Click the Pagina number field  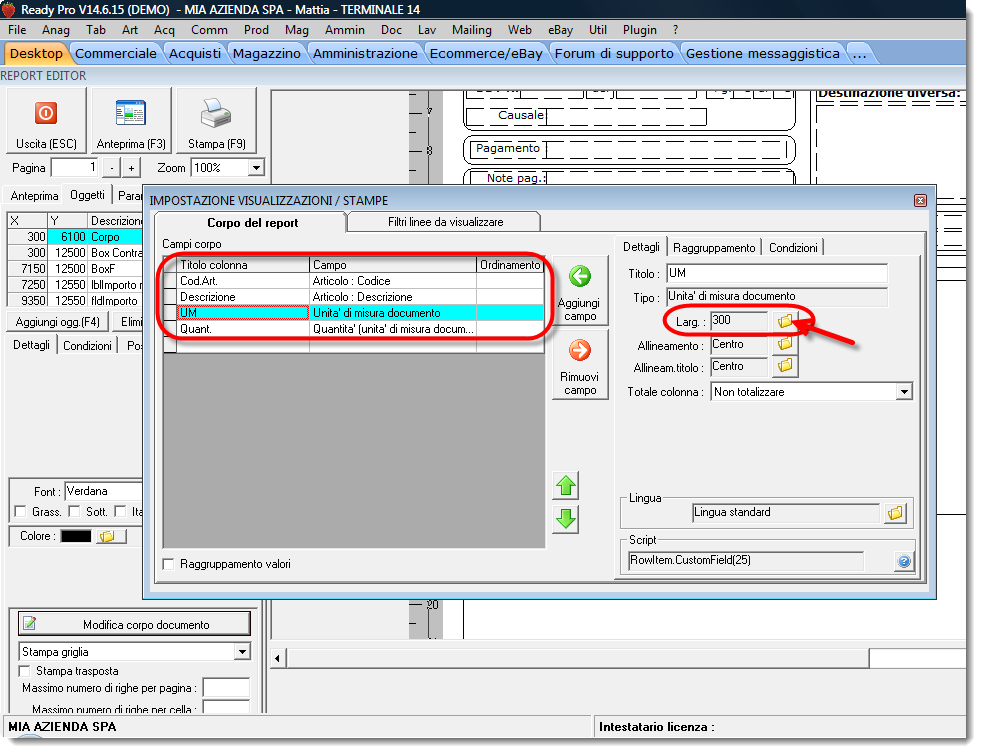74,168
